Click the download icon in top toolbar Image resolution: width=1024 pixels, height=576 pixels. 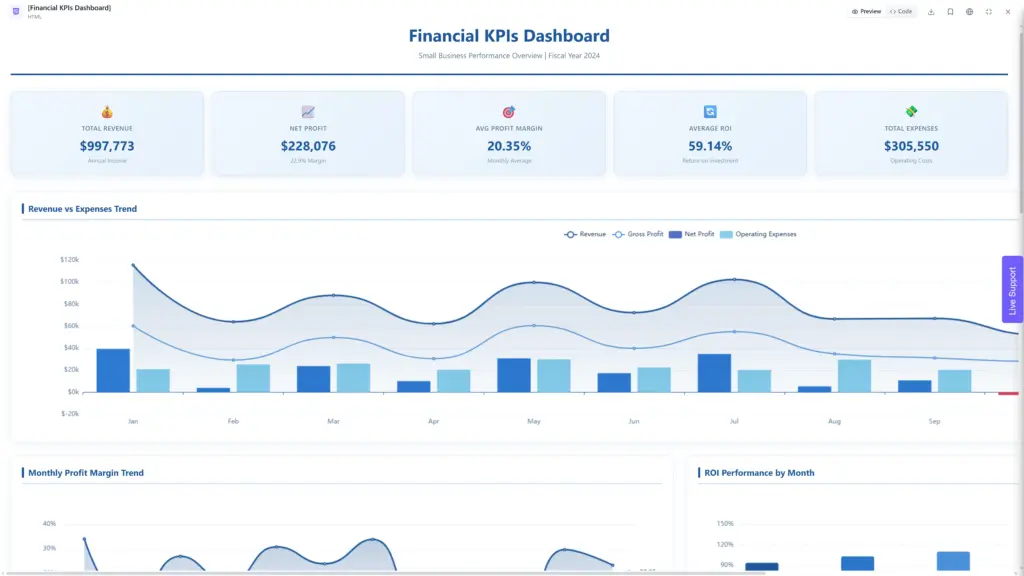(x=931, y=12)
